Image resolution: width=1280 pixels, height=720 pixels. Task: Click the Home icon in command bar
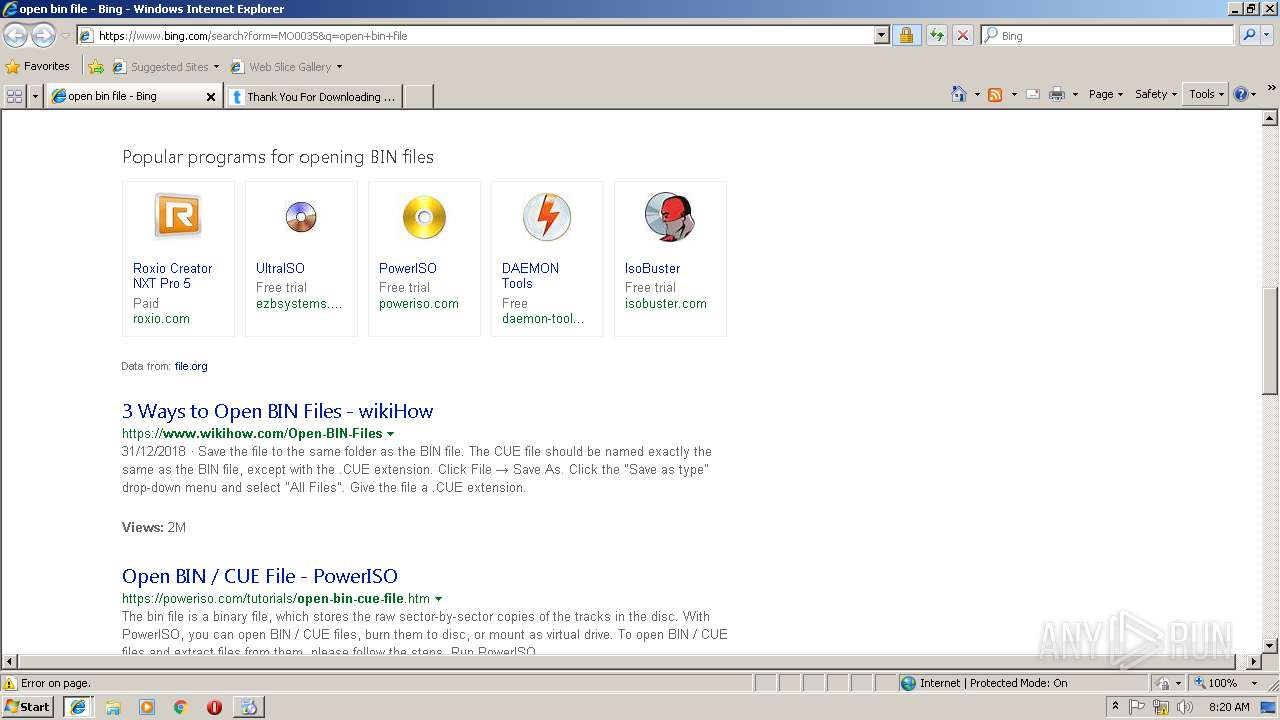(958, 94)
